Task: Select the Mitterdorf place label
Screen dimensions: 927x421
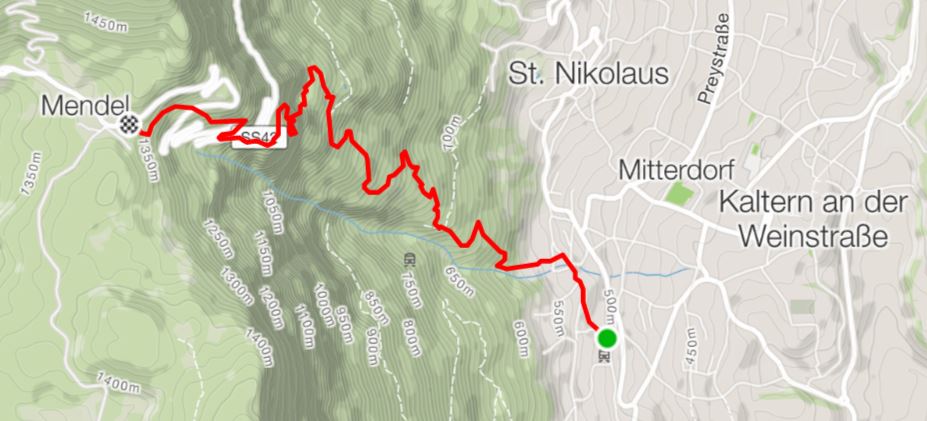Action: point(676,170)
